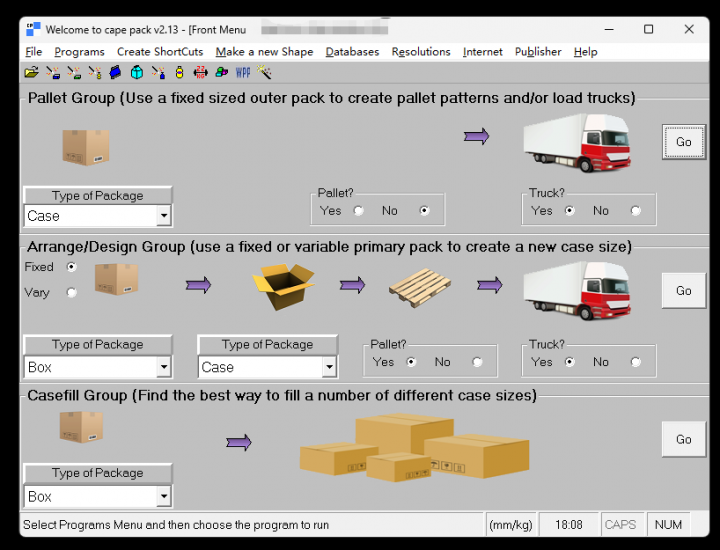720x550 pixels.
Task: Select No for Truck in Pallet Group
Action: point(636,211)
